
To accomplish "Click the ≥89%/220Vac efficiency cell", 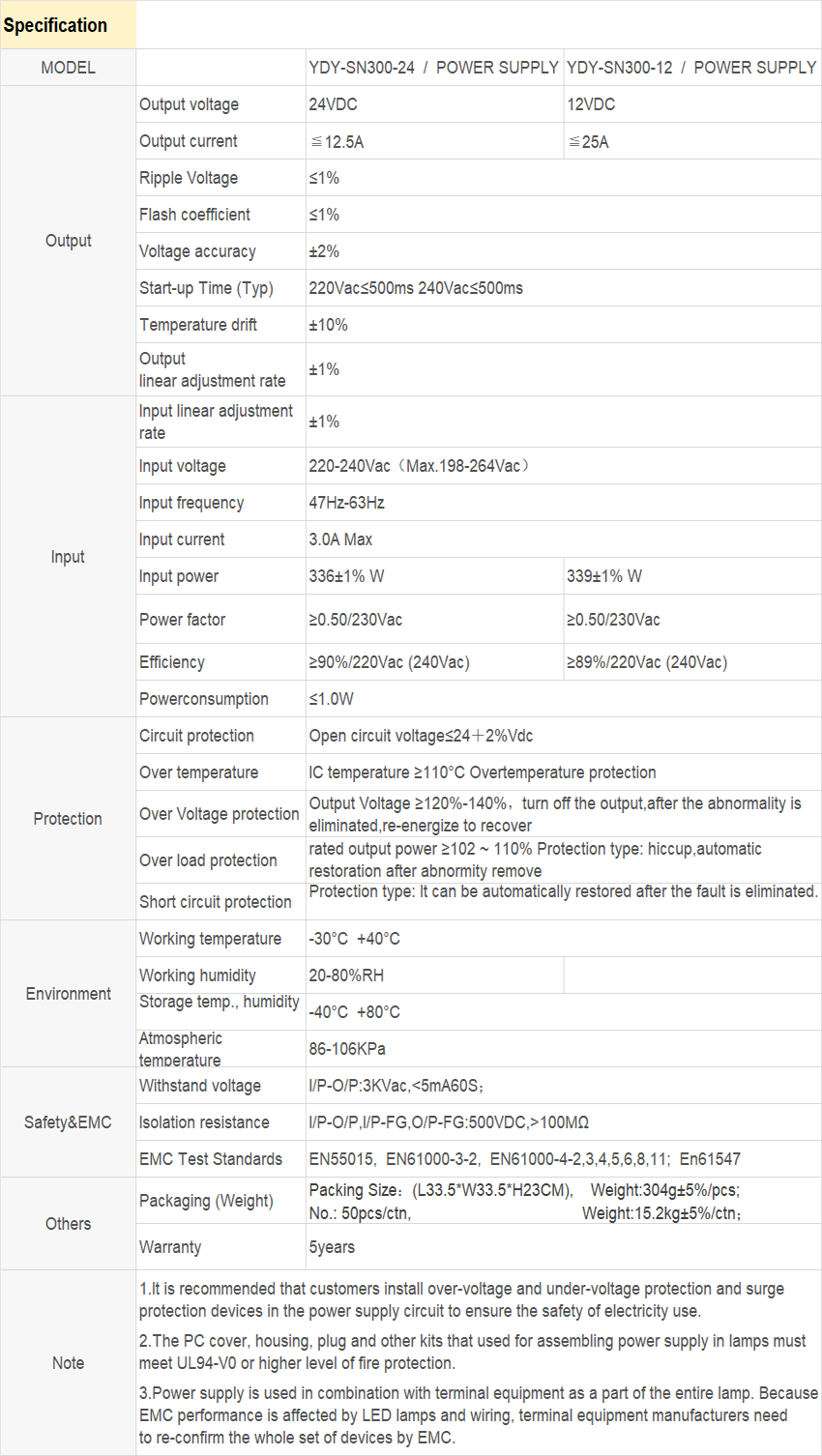I will 692,662.
